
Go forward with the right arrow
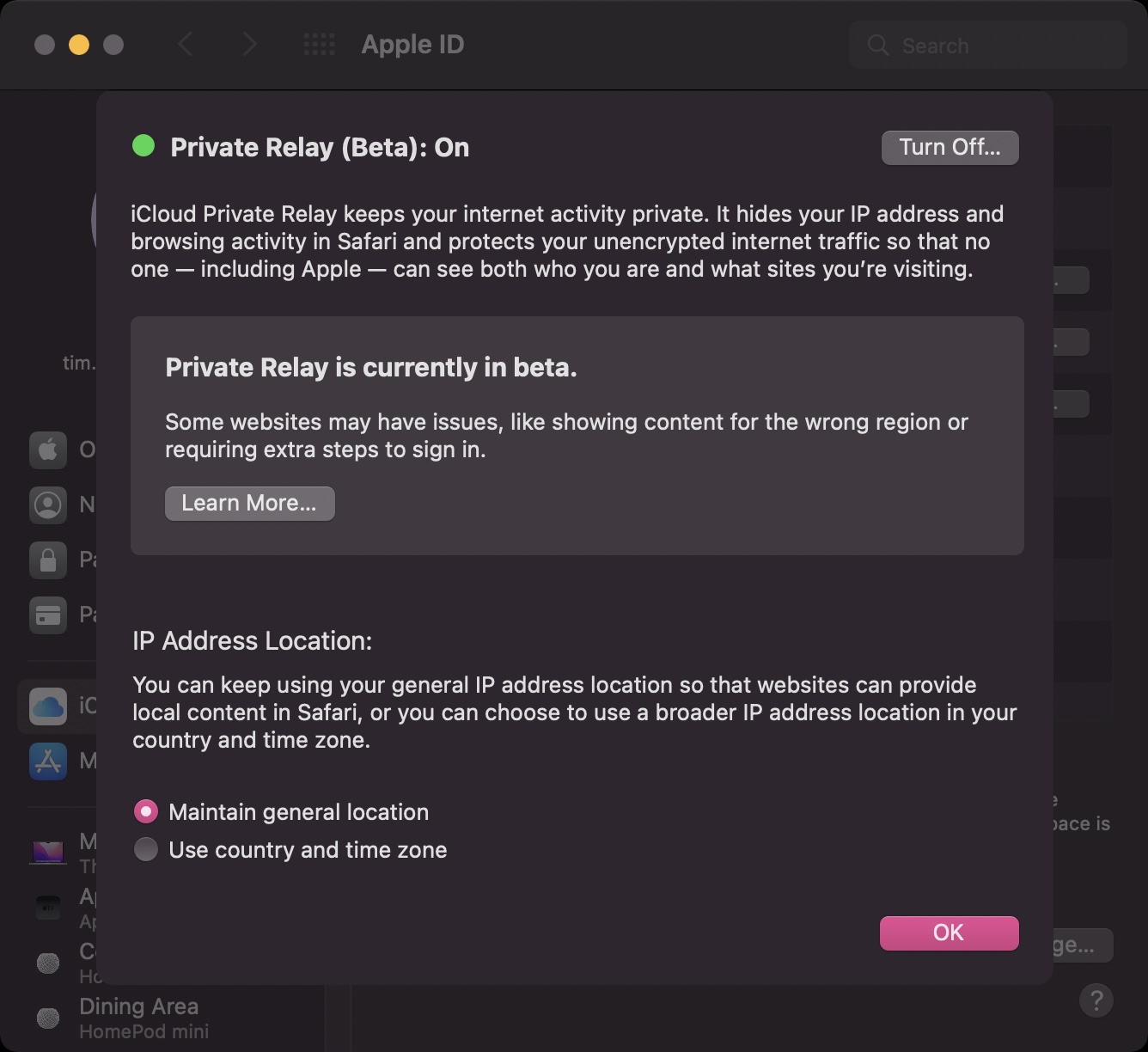coord(249,45)
